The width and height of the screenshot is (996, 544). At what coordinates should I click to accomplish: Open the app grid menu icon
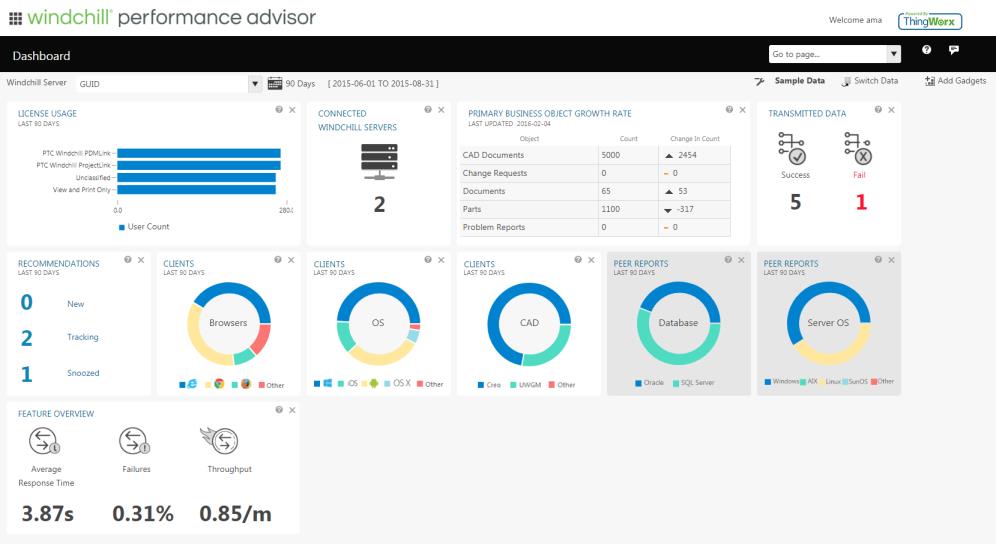pyautogui.click(x=15, y=18)
